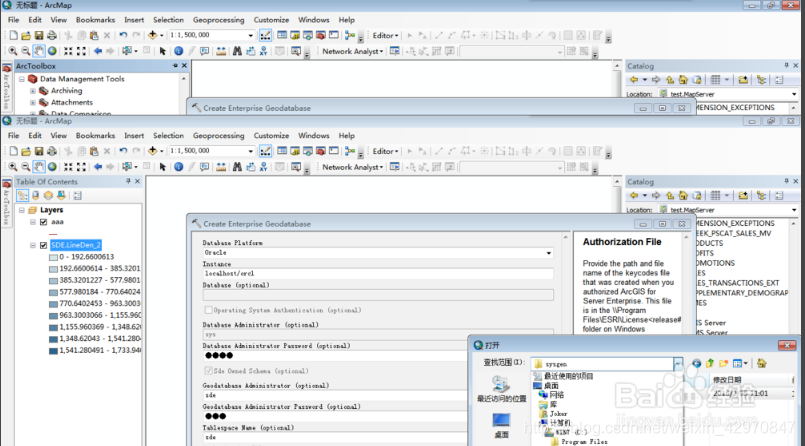Click List By Selection icon

pos(61,196)
